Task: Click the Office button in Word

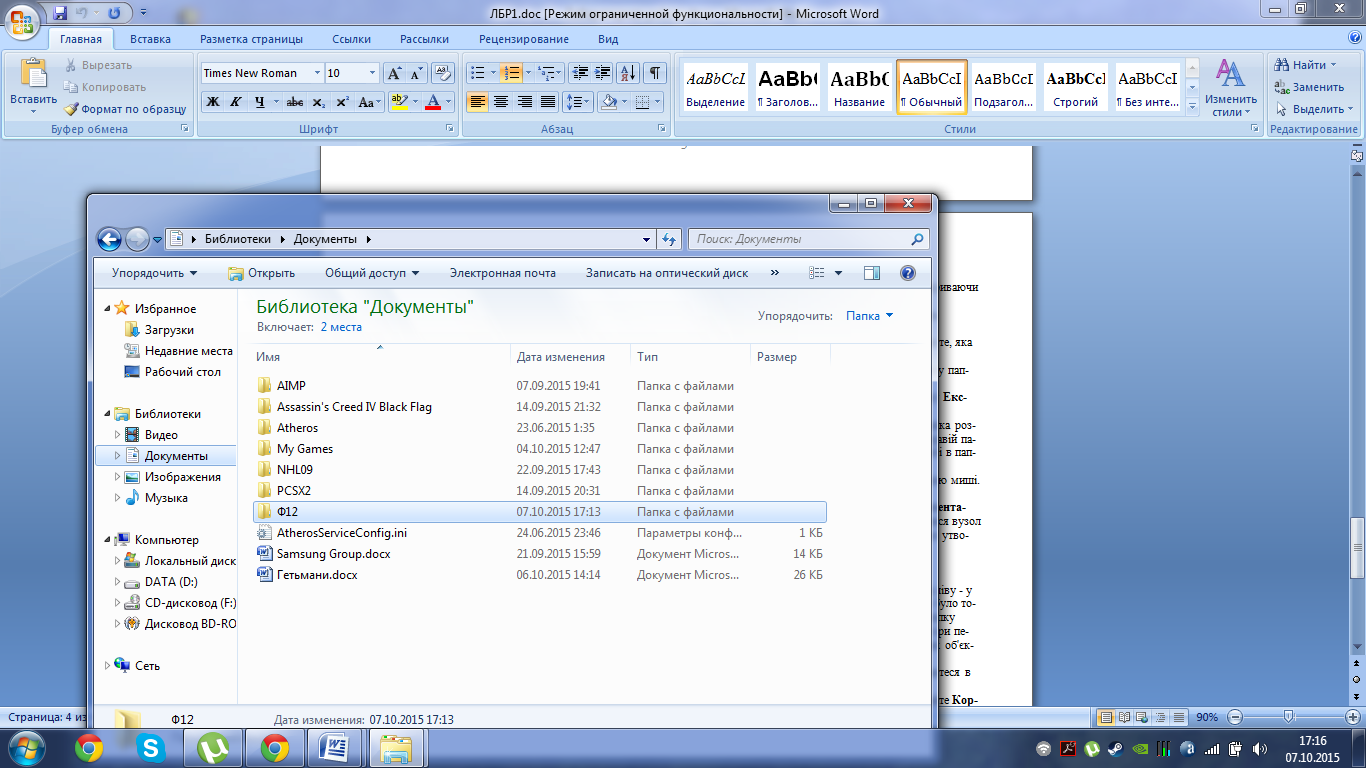Action: pos(23,20)
